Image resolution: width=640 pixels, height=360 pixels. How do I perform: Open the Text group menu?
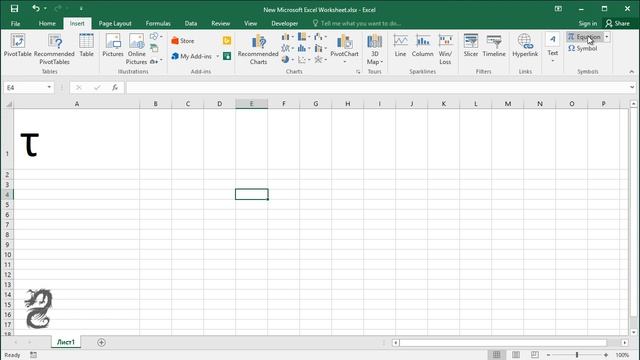coord(553,48)
